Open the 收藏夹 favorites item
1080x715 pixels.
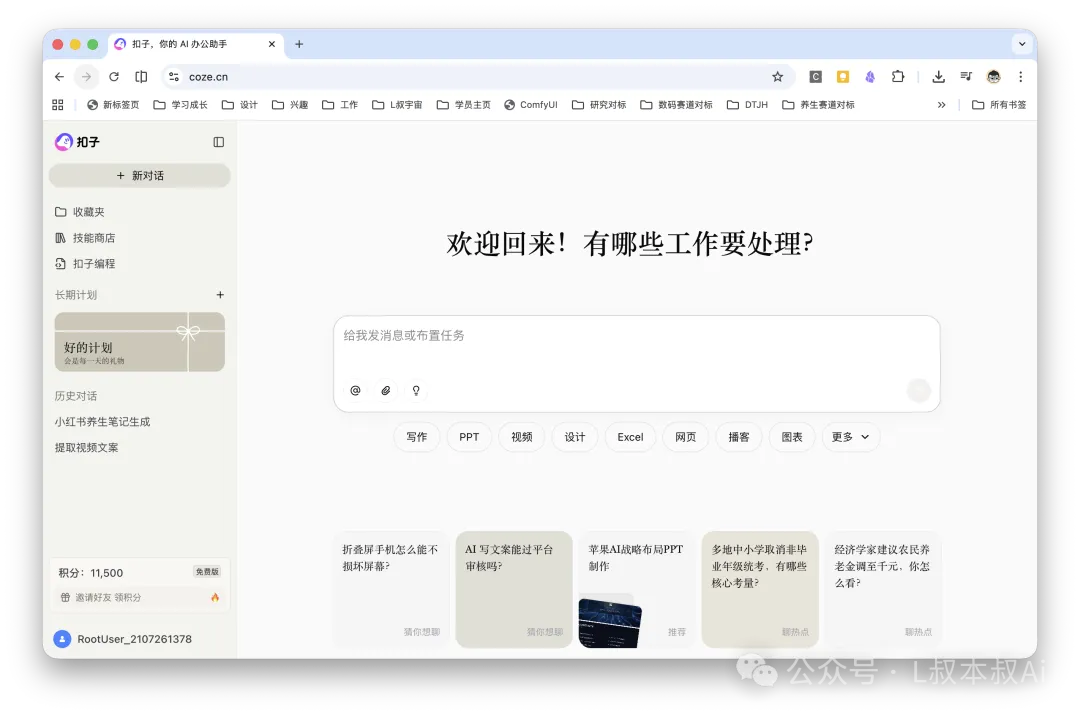point(80,212)
